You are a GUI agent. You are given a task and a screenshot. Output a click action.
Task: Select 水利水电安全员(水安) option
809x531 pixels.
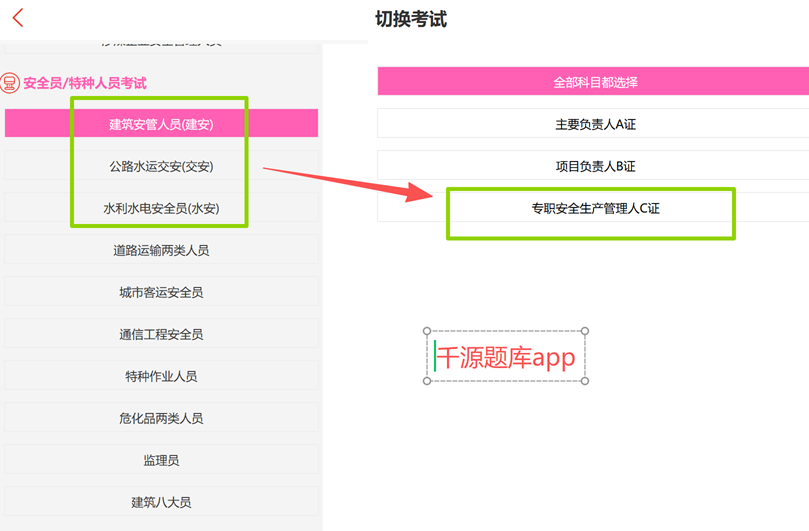(161, 208)
